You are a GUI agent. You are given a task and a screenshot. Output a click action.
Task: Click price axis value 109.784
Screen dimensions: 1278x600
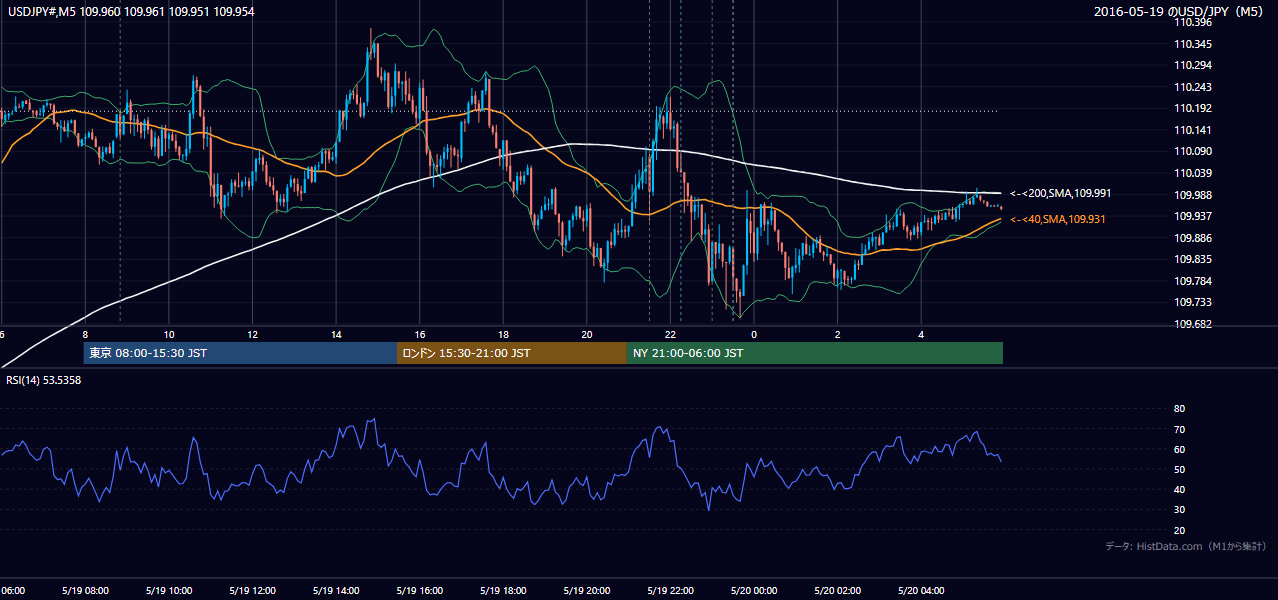point(1194,280)
